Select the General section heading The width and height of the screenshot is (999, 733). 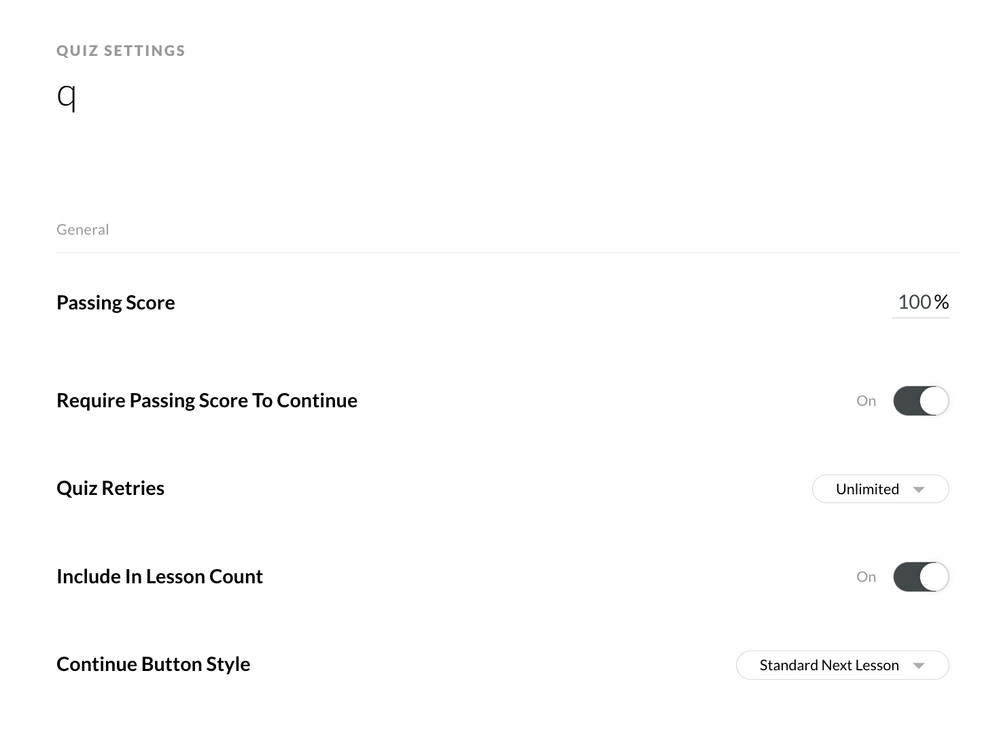[83, 230]
